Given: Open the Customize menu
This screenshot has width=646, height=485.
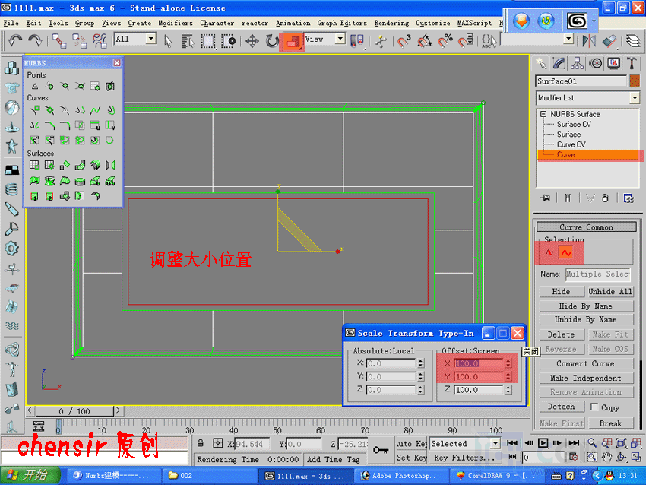Looking at the screenshot, I should (x=433, y=23).
